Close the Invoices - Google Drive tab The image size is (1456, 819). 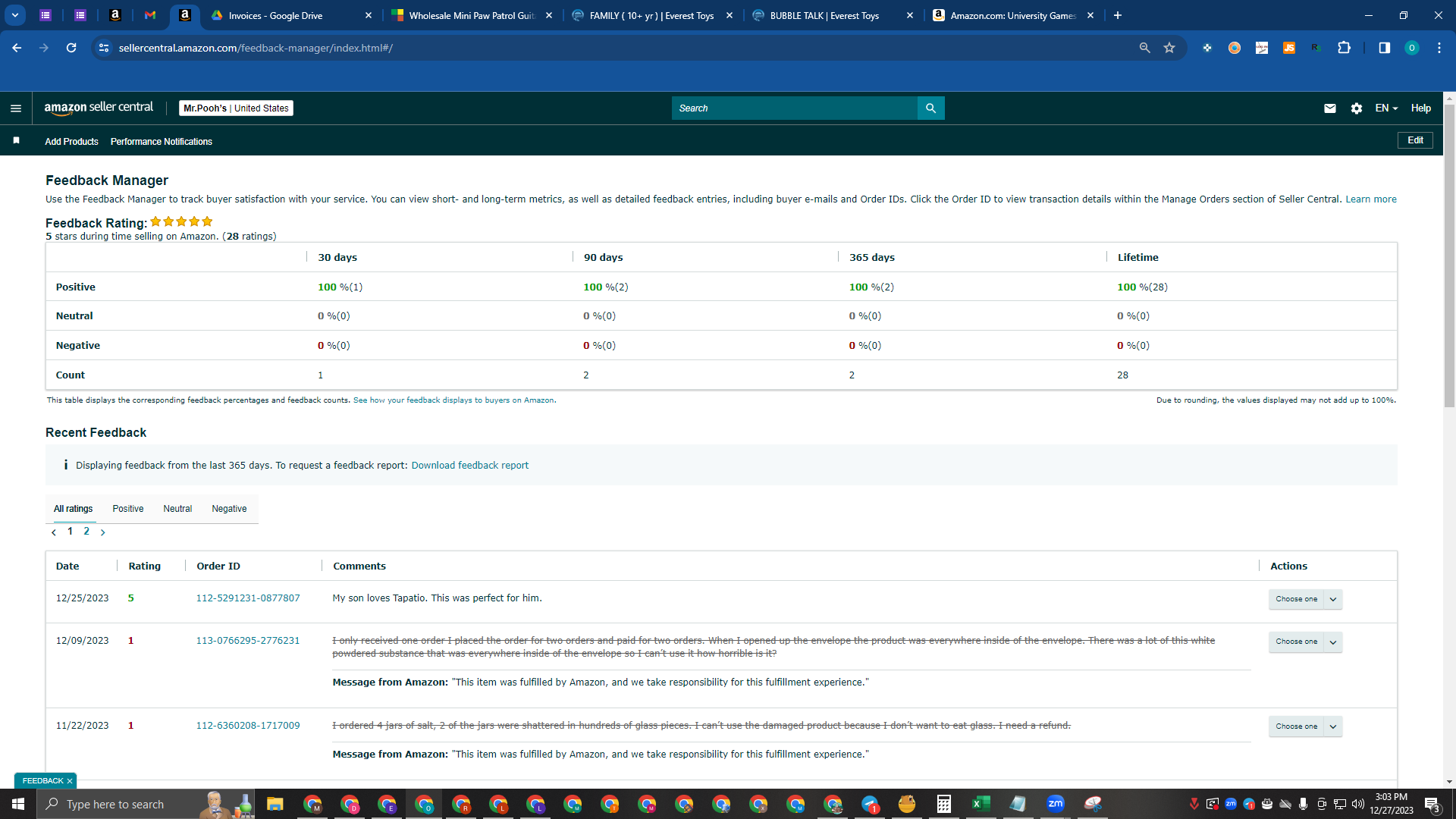[369, 15]
